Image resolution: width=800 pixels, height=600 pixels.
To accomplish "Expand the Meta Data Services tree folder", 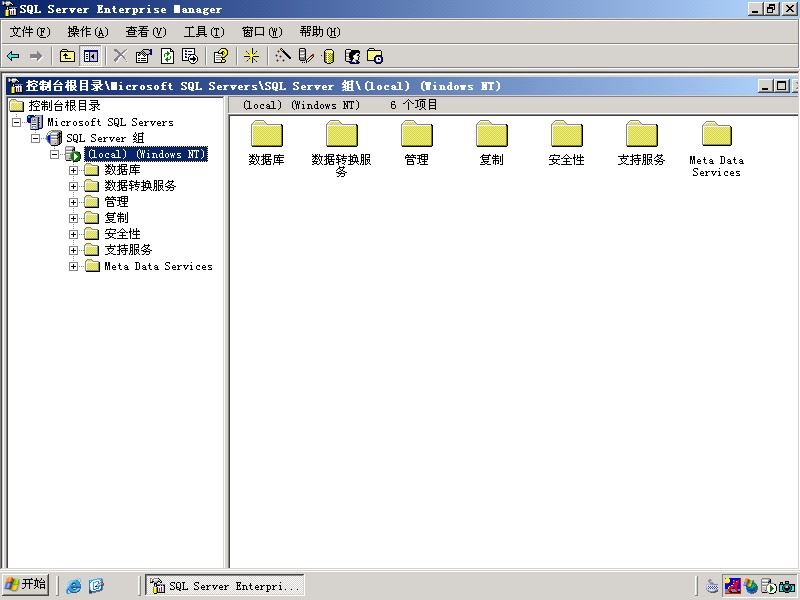I will pos(73,266).
